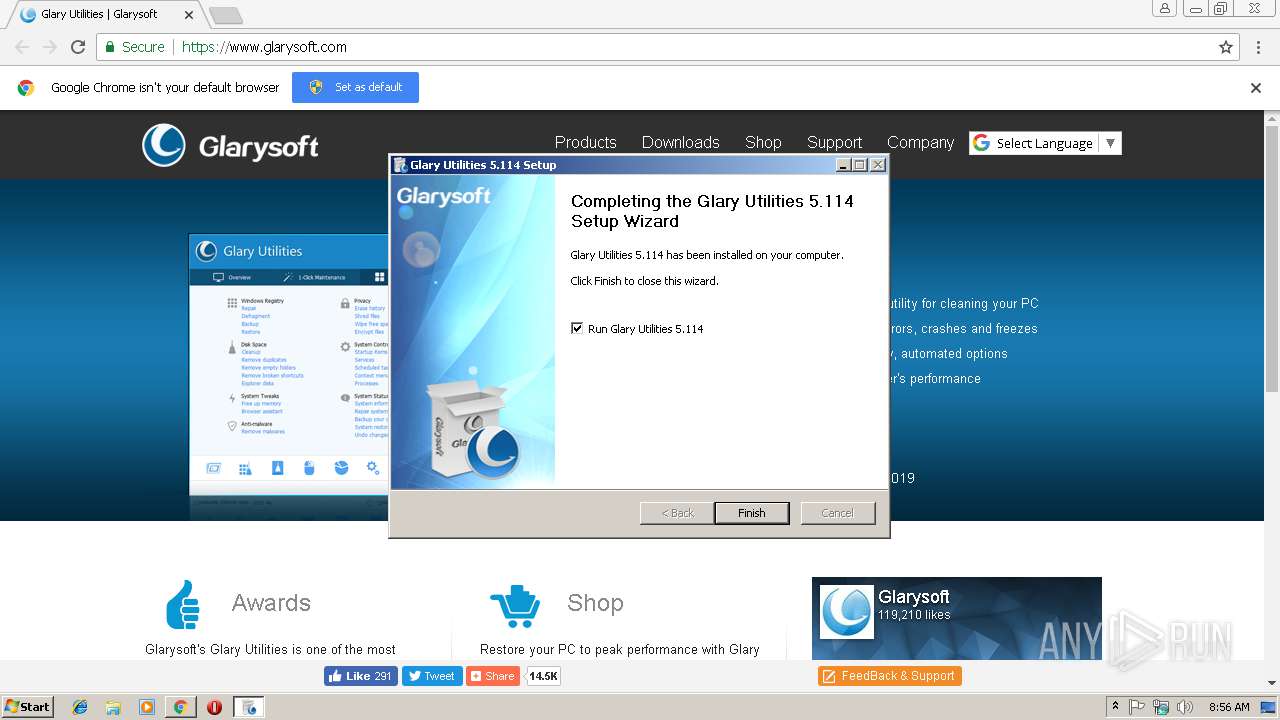Click the Glarysoft Facebook page widget

956,618
